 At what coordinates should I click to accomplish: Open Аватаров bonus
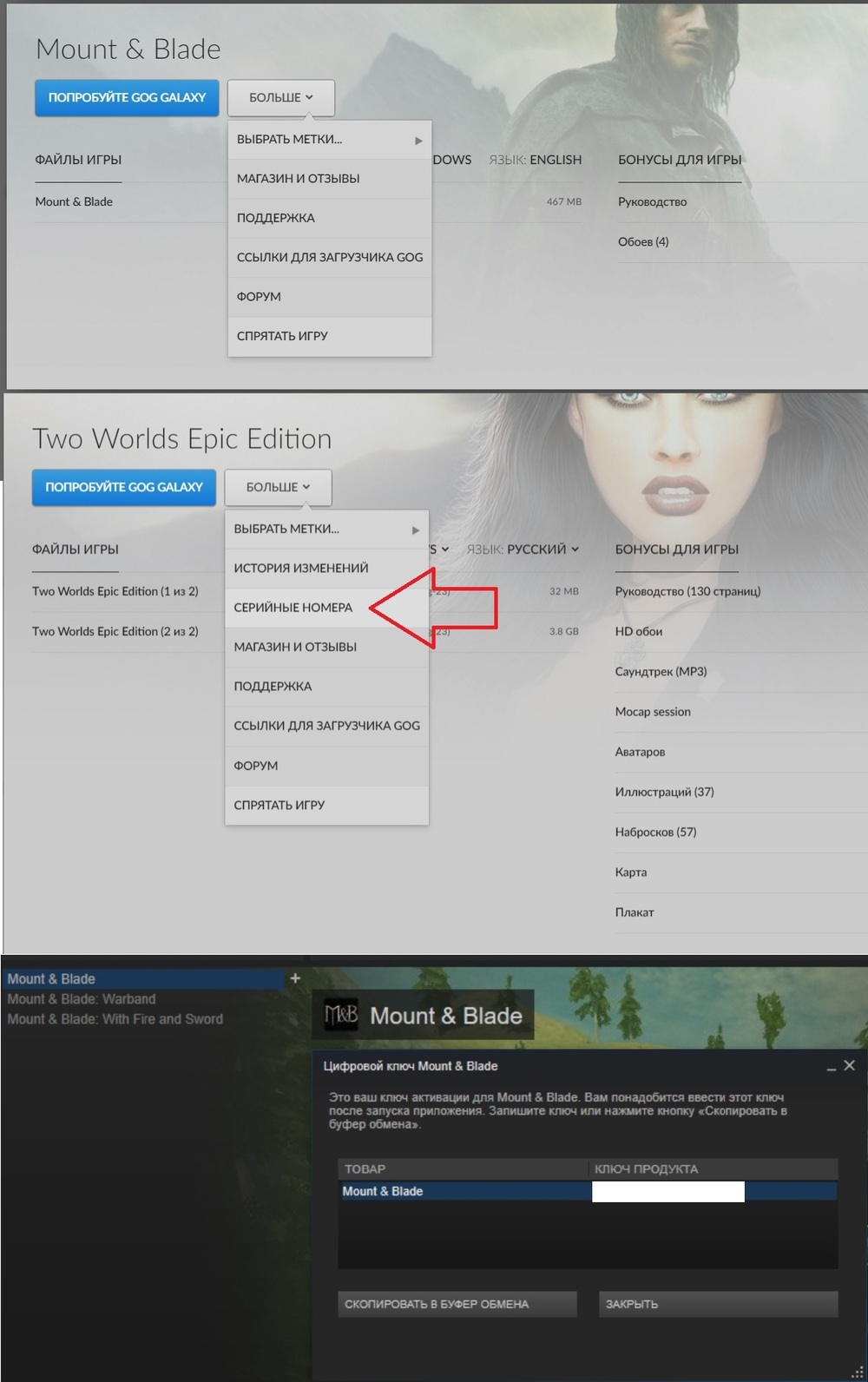pos(640,752)
